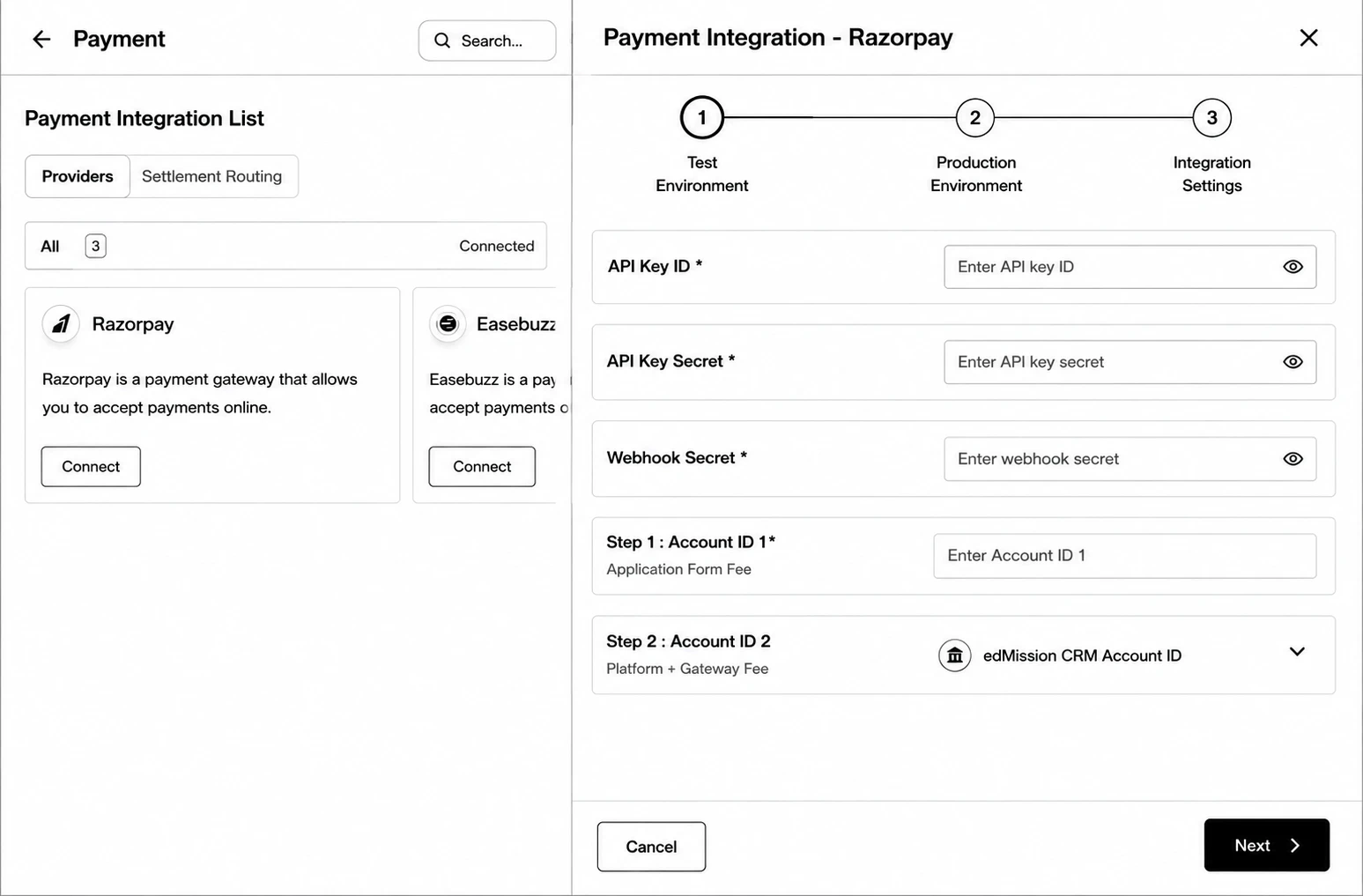Select the All filter

tap(50, 246)
